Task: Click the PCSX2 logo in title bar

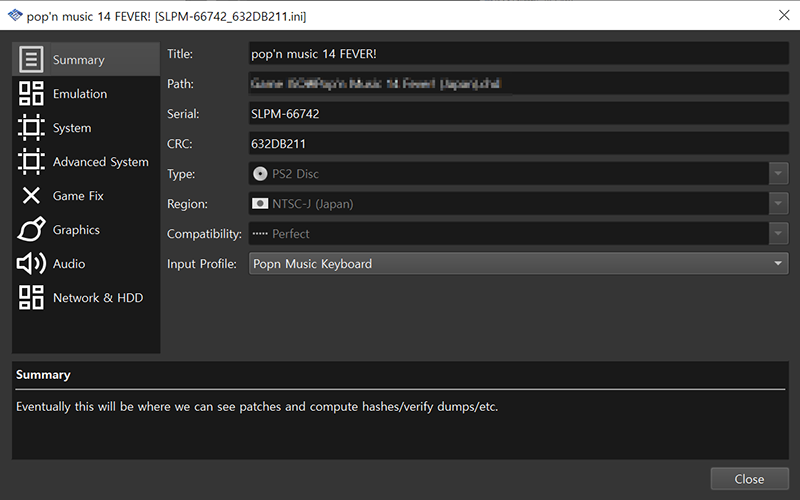Action: 15,16
